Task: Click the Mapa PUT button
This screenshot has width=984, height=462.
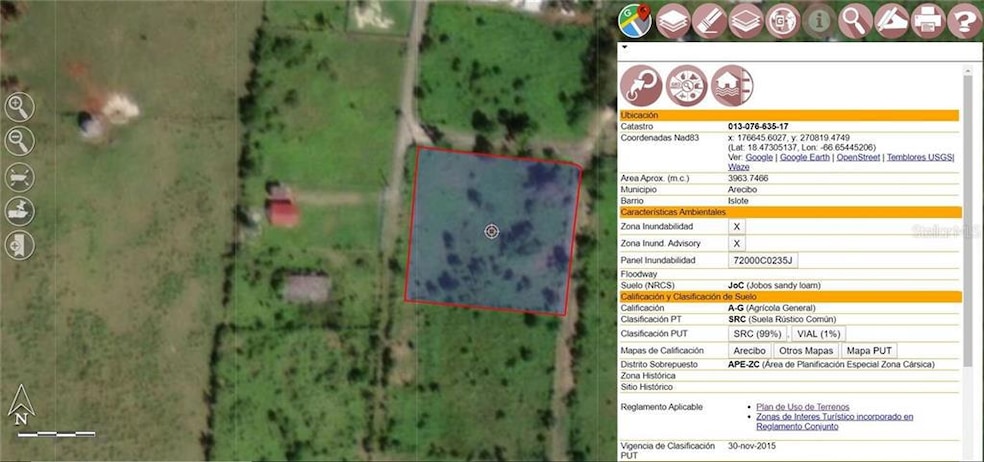Action: coord(869,351)
